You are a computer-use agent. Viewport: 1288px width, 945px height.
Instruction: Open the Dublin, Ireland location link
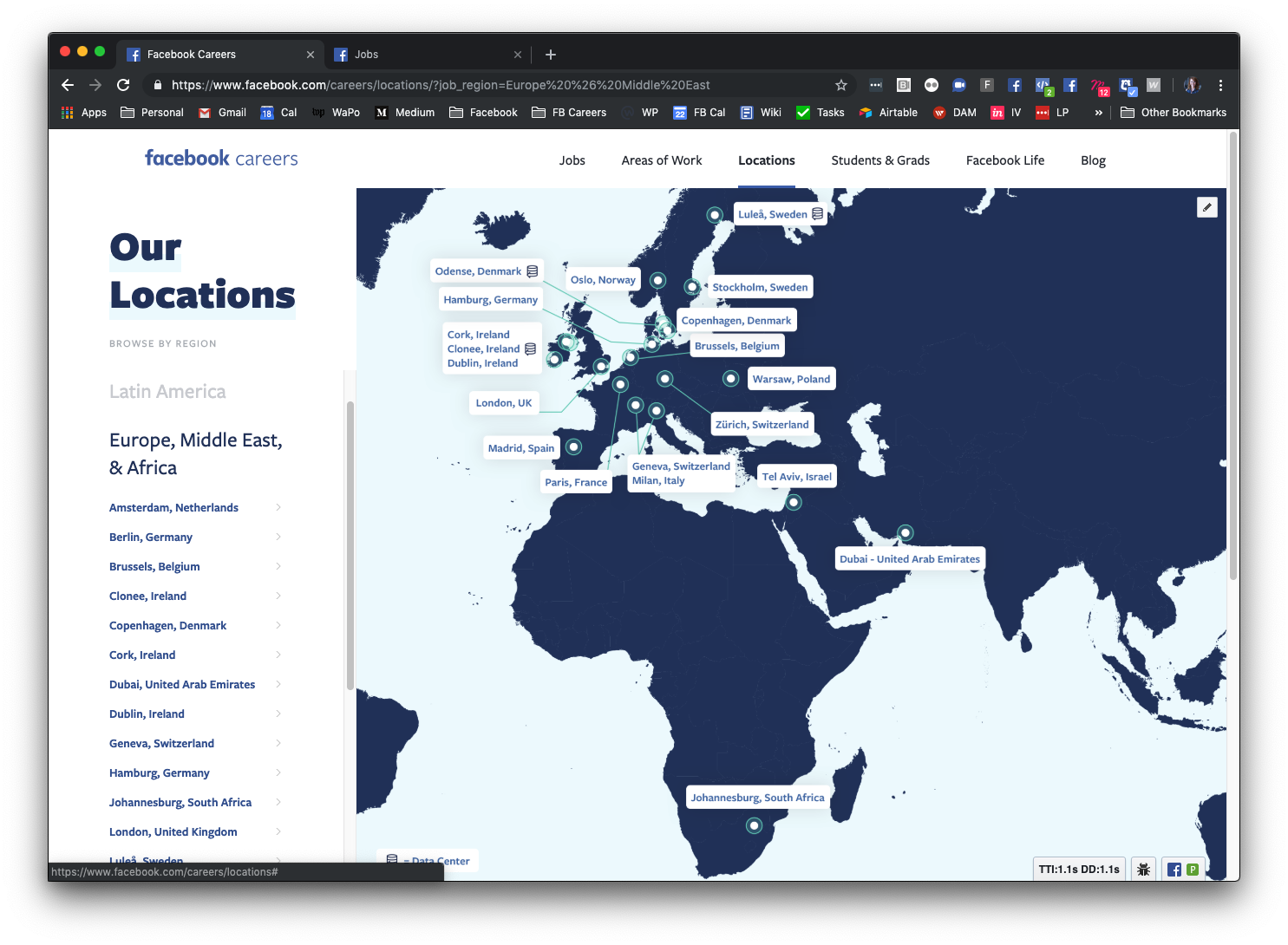click(147, 714)
